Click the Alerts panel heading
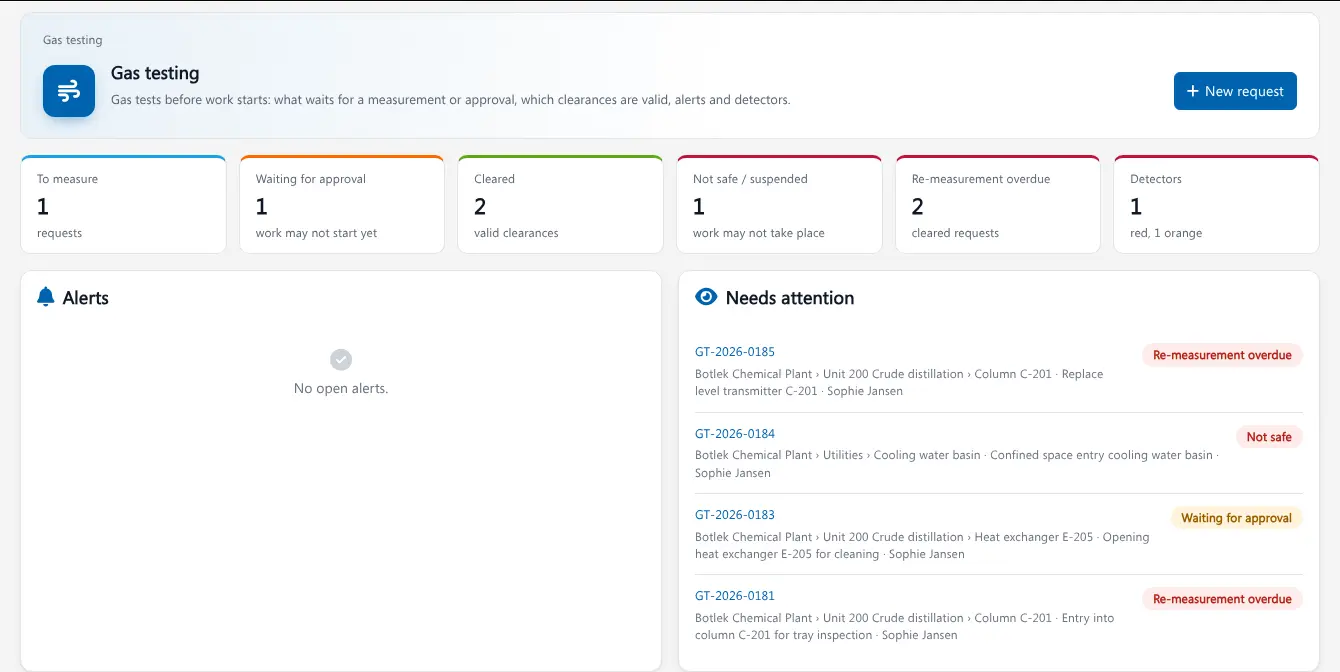Viewport: 1340px width, 672px height. point(86,298)
